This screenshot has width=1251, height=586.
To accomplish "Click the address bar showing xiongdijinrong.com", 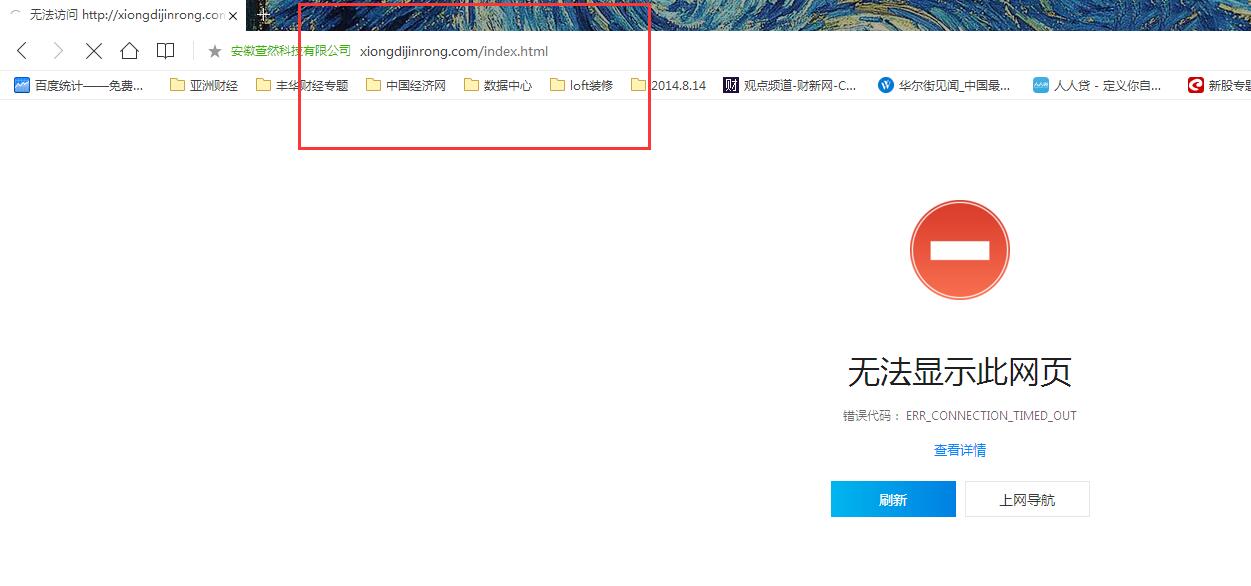I will 453,51.
